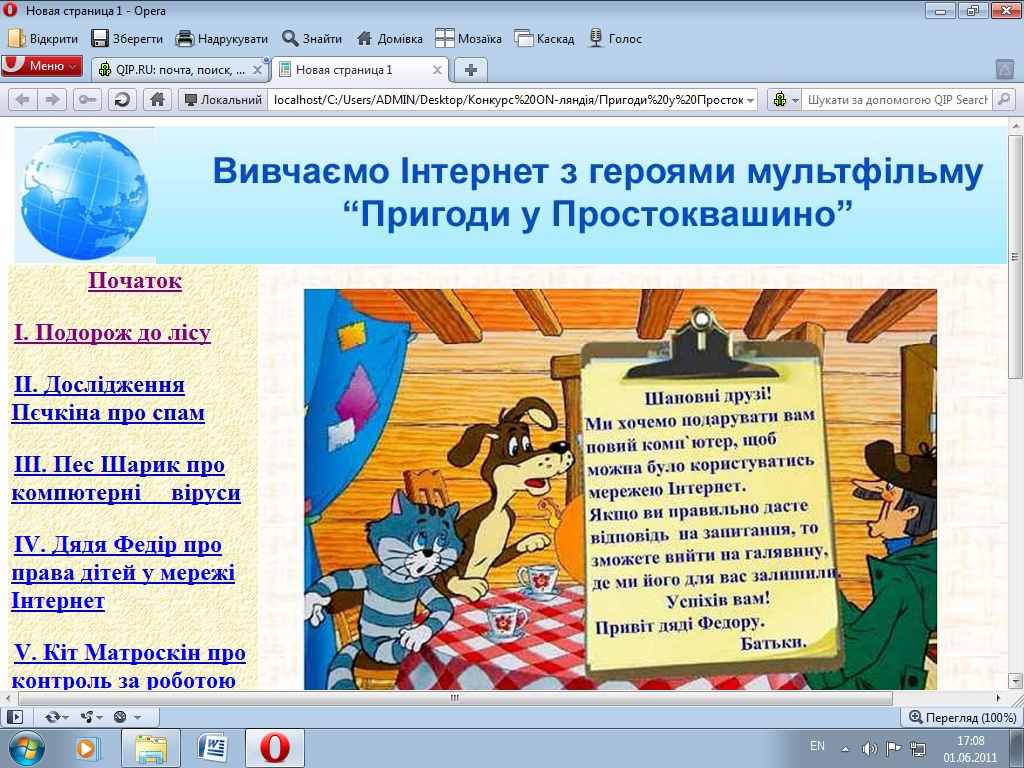Close the Новая страница 1 tab

tap(438, 70)
